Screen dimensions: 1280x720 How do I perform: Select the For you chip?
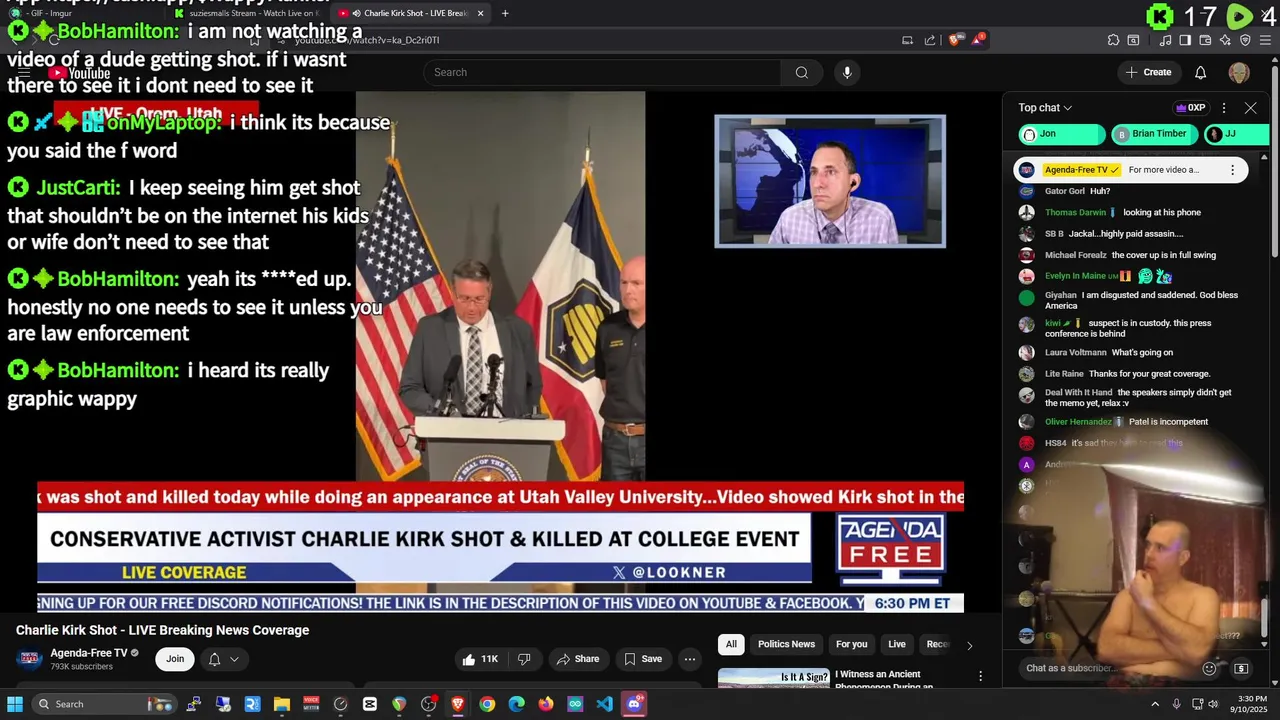click(852, 645)
